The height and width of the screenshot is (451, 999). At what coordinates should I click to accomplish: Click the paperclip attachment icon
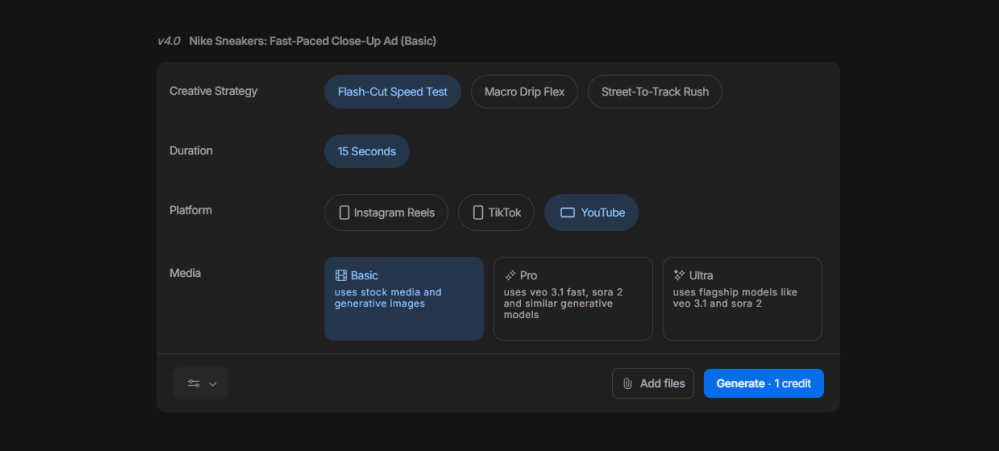(627, 383)
